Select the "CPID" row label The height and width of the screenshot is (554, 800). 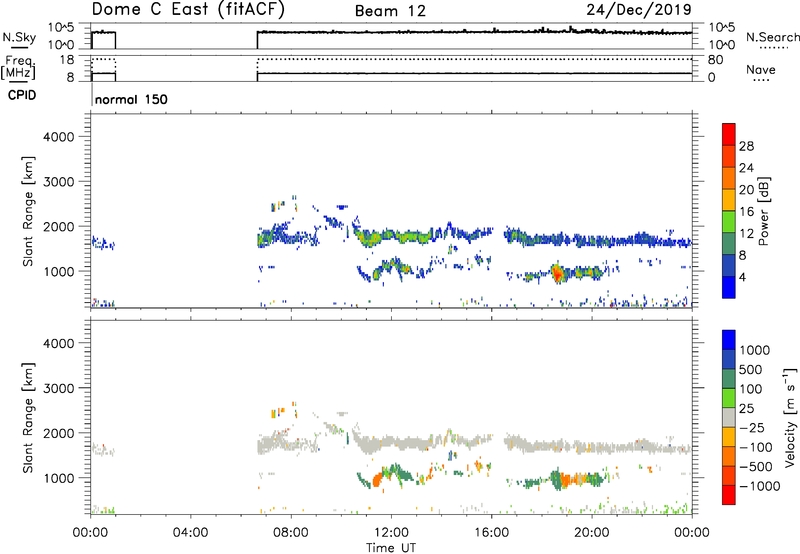(x=22, y=95)
